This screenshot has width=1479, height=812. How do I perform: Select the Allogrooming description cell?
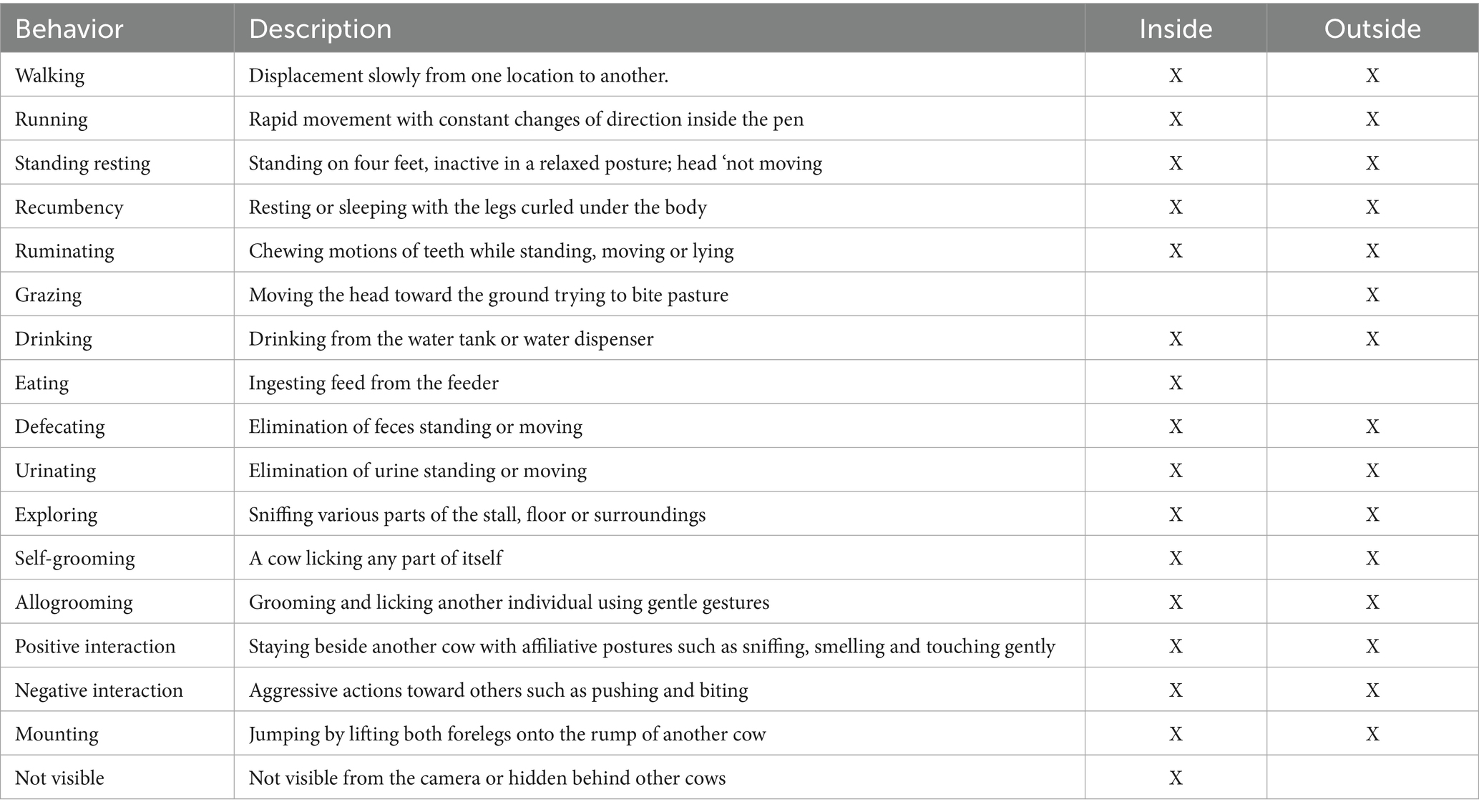click(509, 602)
